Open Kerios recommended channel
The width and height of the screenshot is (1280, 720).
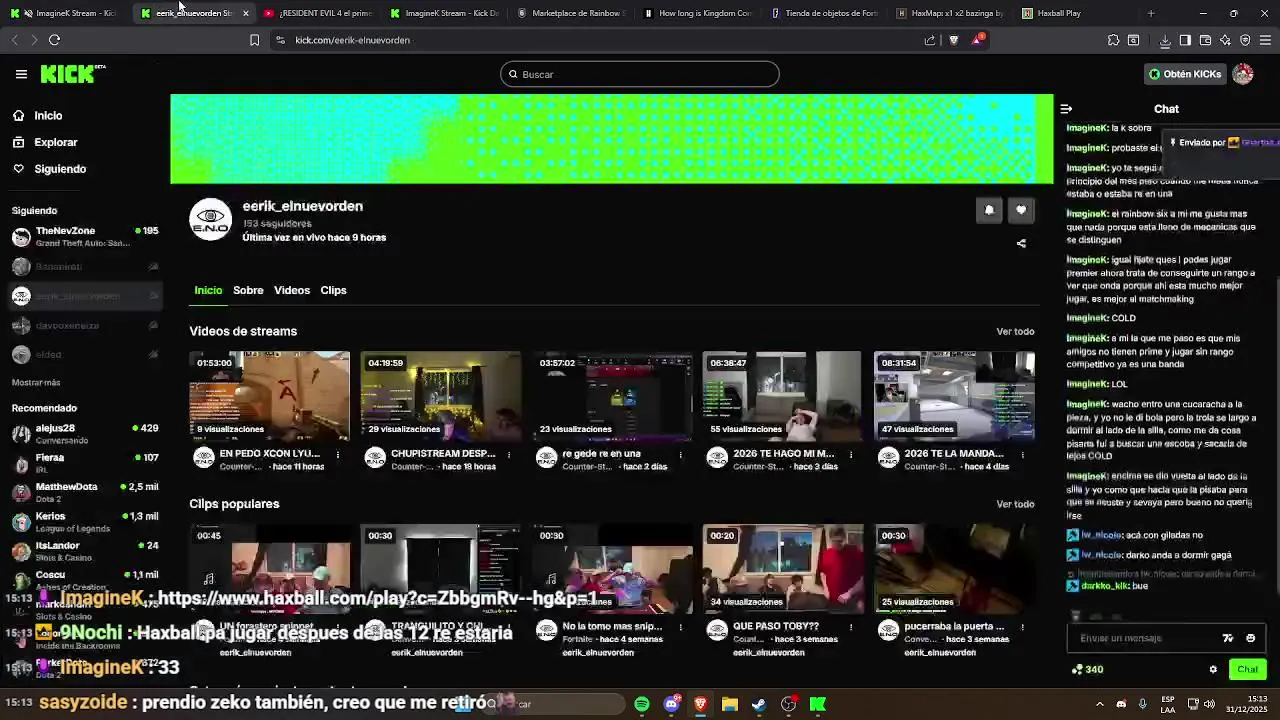85,522
